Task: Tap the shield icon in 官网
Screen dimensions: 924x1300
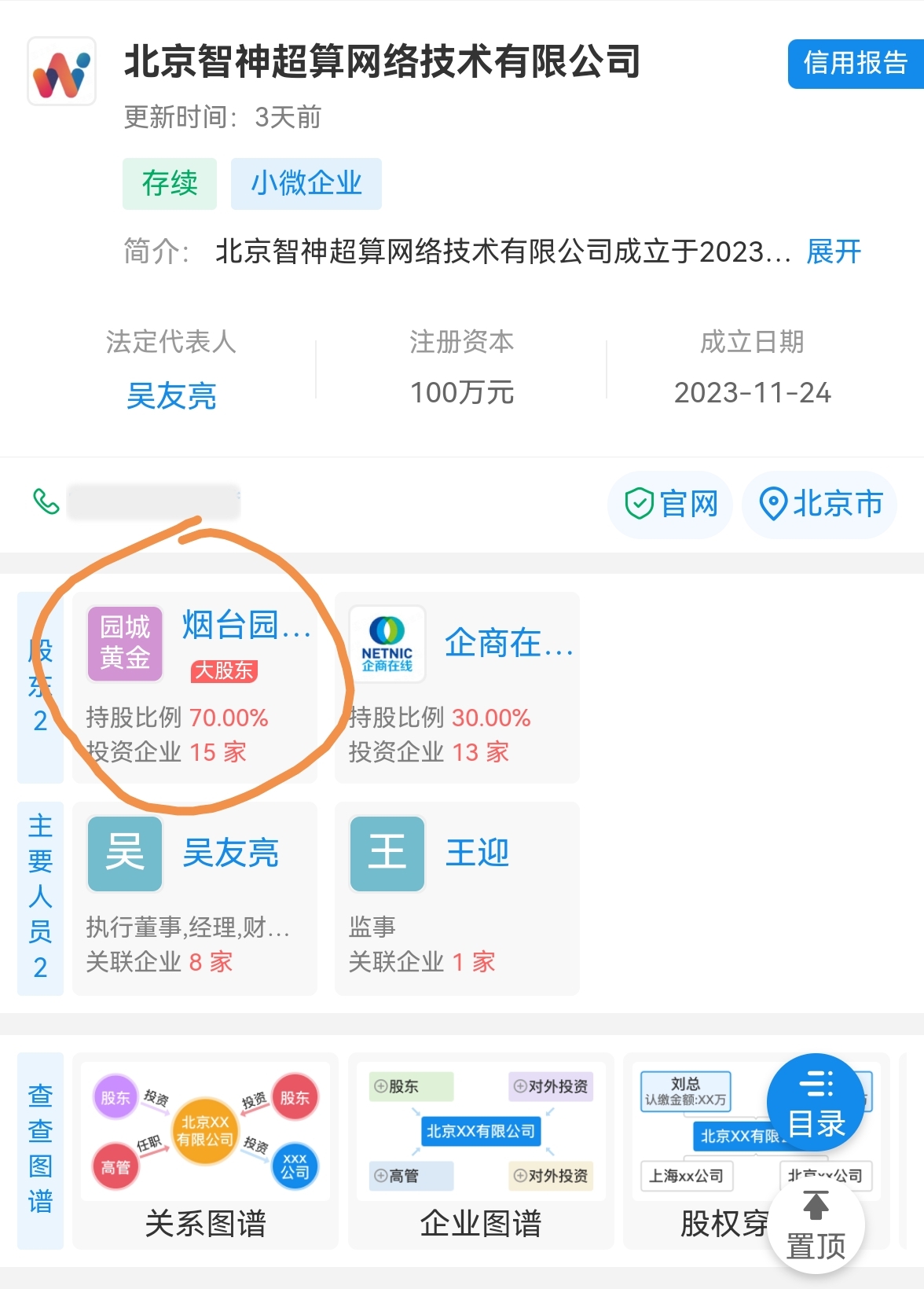Action: click(639, 504)
